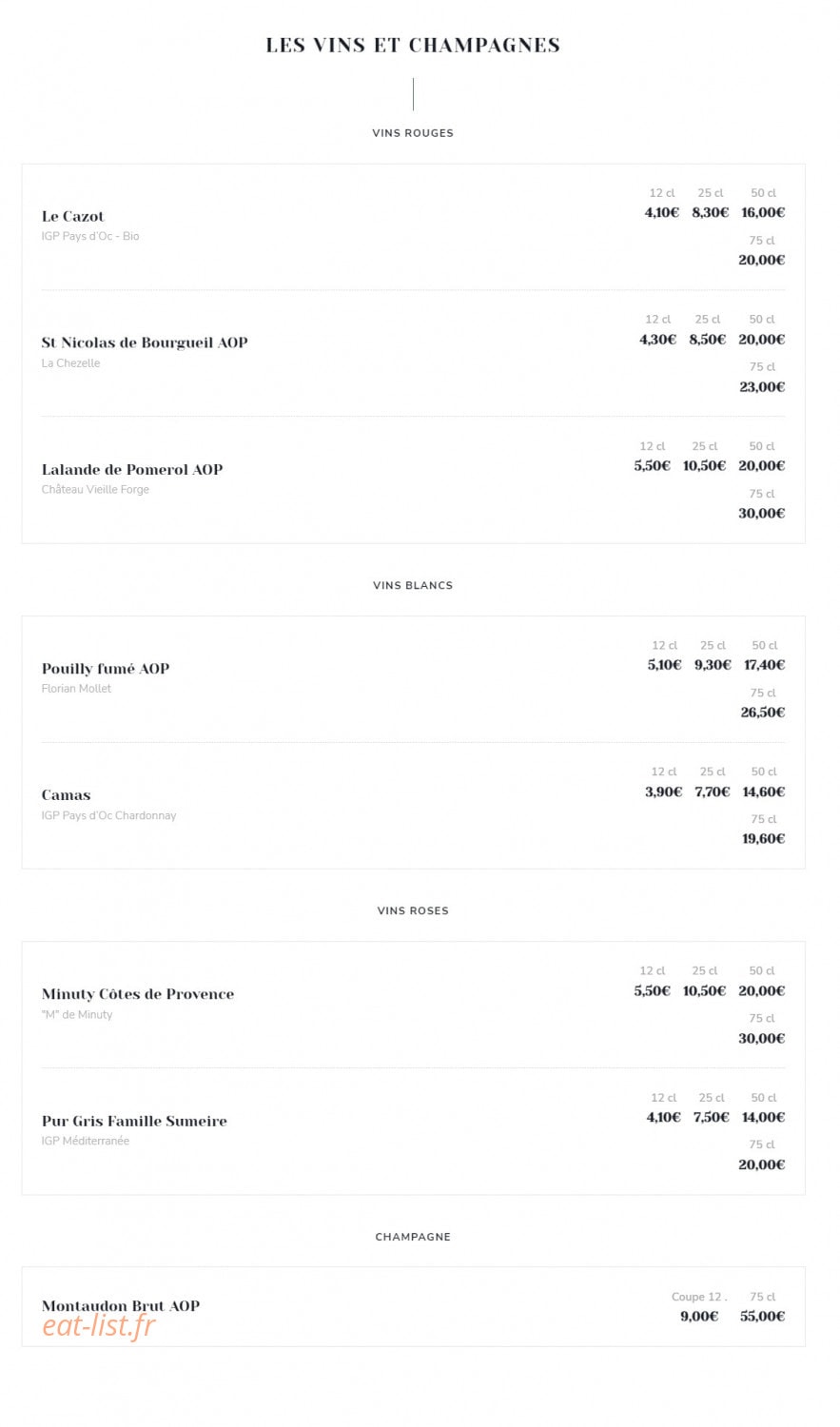Click the Camas wine title

point(66,795)
